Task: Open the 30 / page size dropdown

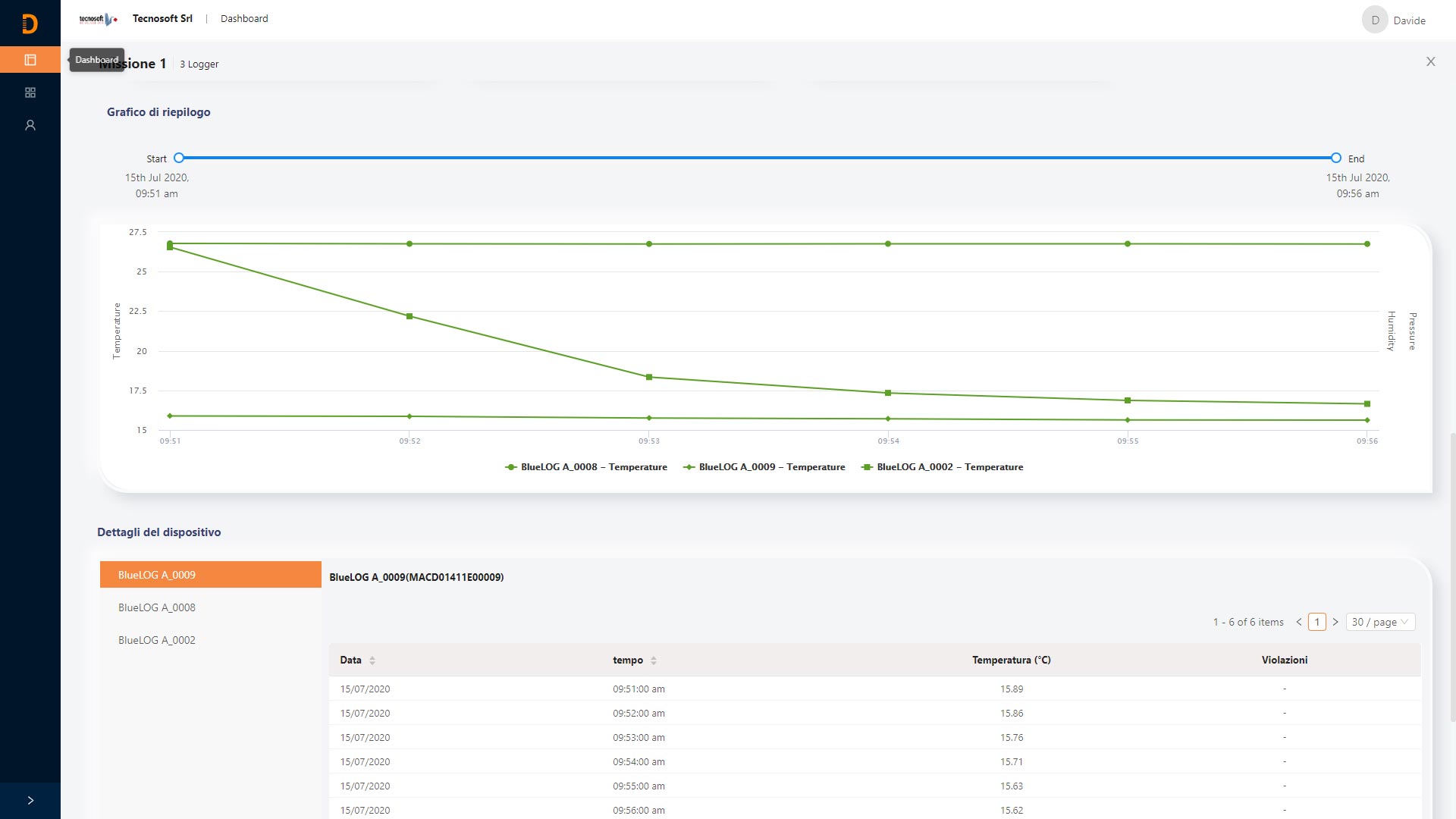Action: [1380, 622]
